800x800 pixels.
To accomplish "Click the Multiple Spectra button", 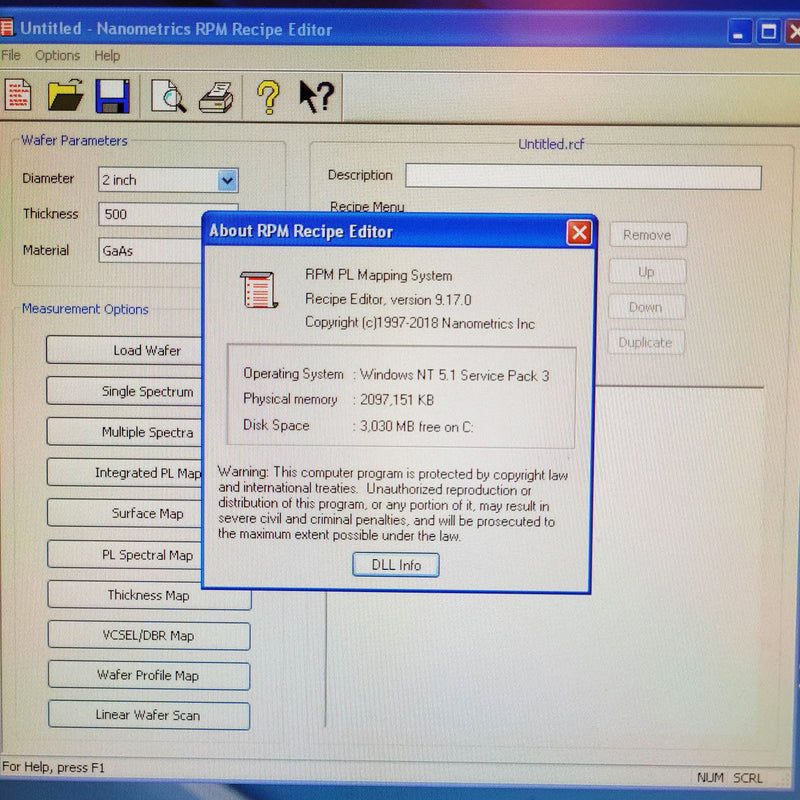I will [x=124, y=432].
